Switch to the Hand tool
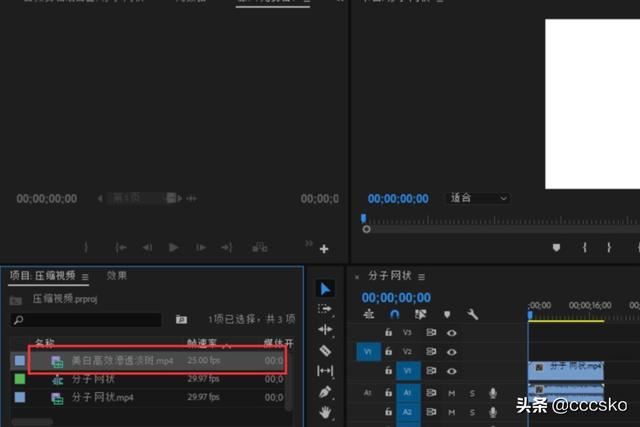The image size is (640, 427). pyautogui.click(x=325, y=412)
